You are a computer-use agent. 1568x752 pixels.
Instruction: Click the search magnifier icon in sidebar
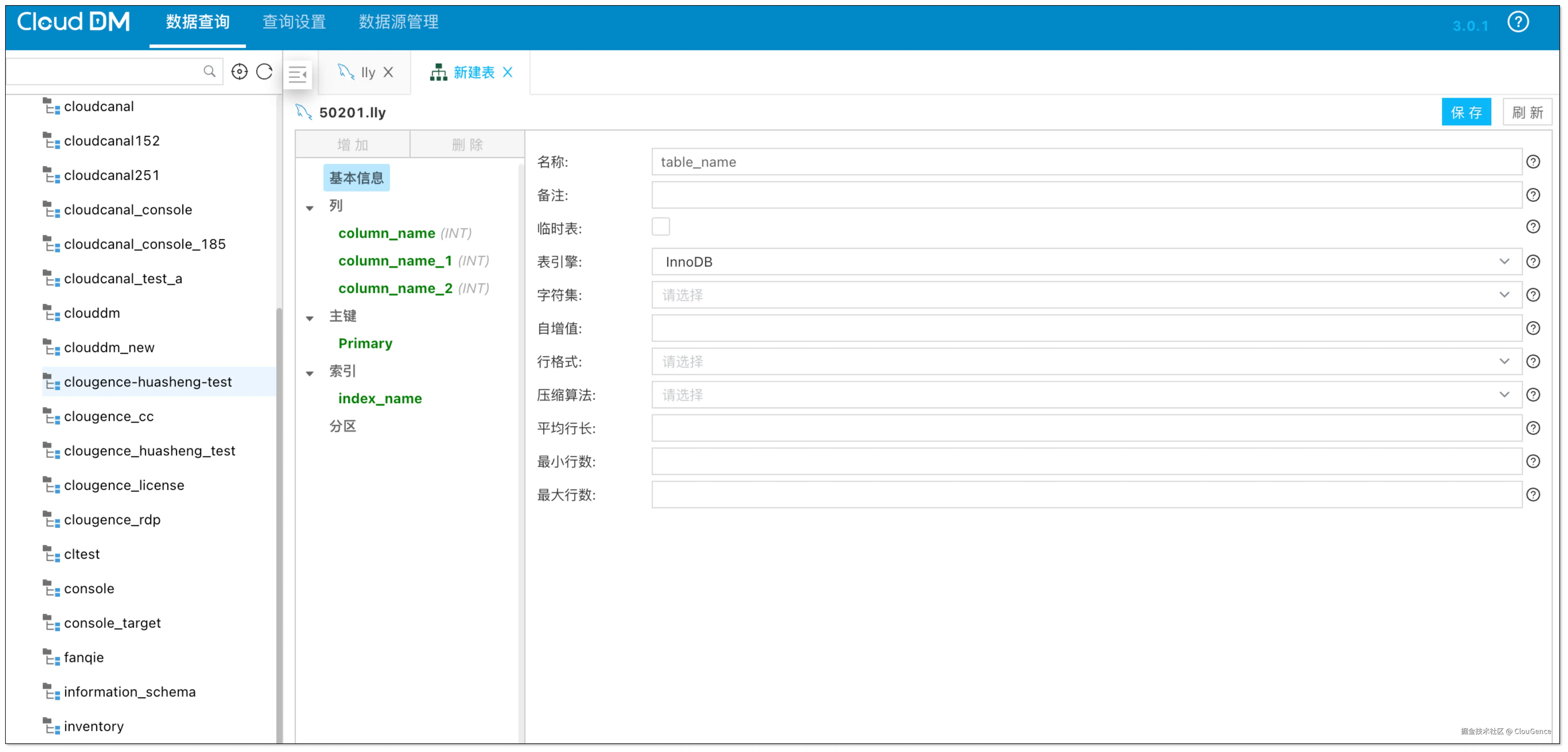[209, 72]
